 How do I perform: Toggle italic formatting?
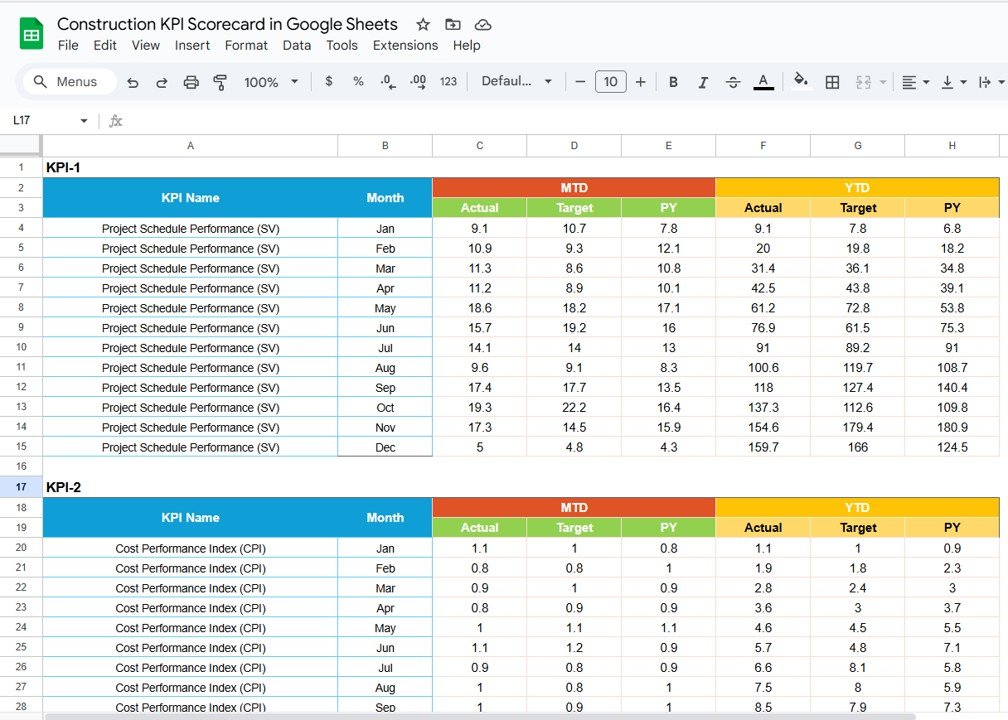click(703, 82)
